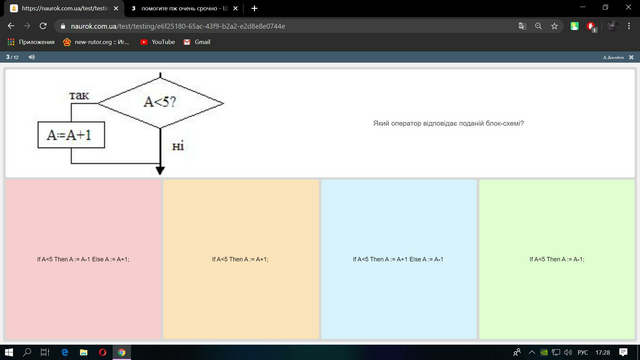Image resolution: width=640 pixels, height=360 pixels.
Task: Open the translate page icon
Action: point(522,26)
